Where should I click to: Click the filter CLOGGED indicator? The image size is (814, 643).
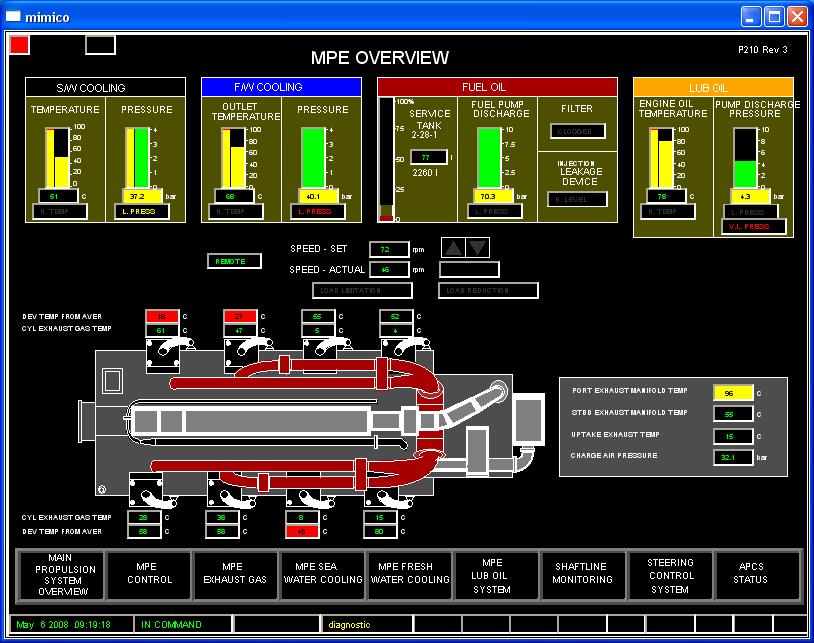coord(578,131)
